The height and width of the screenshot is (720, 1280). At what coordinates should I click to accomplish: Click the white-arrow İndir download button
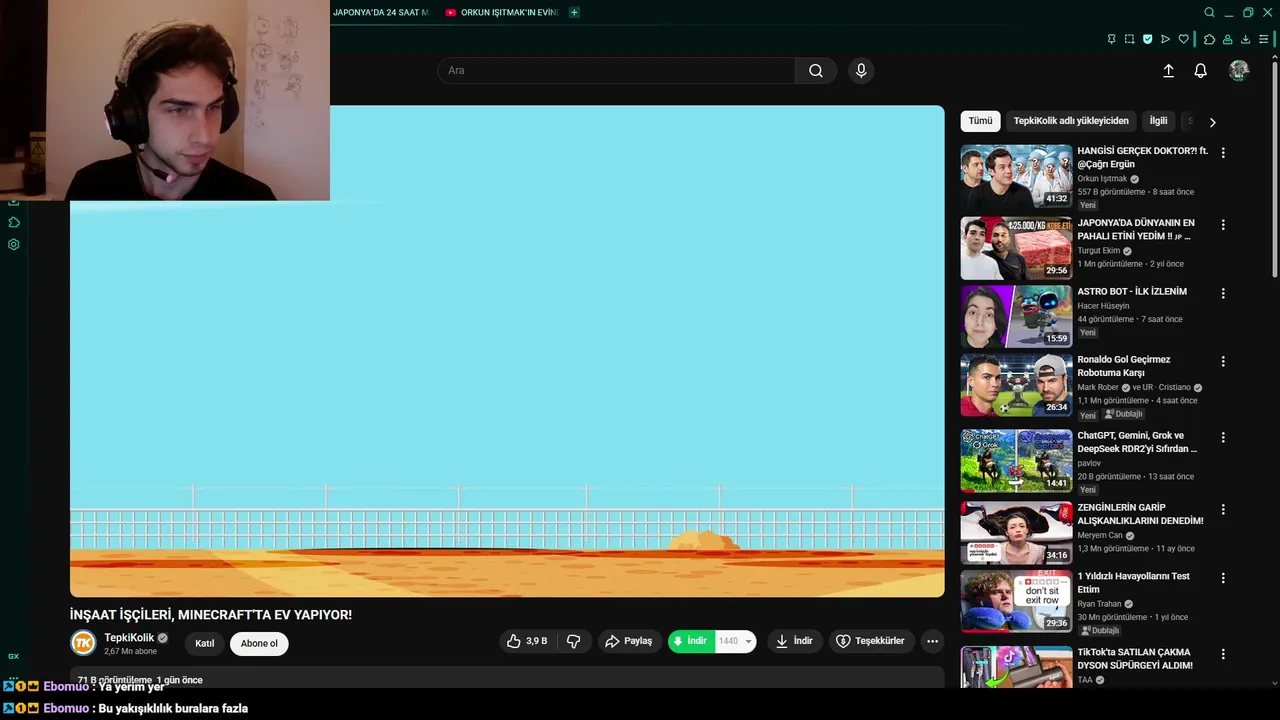coord(794,641)
